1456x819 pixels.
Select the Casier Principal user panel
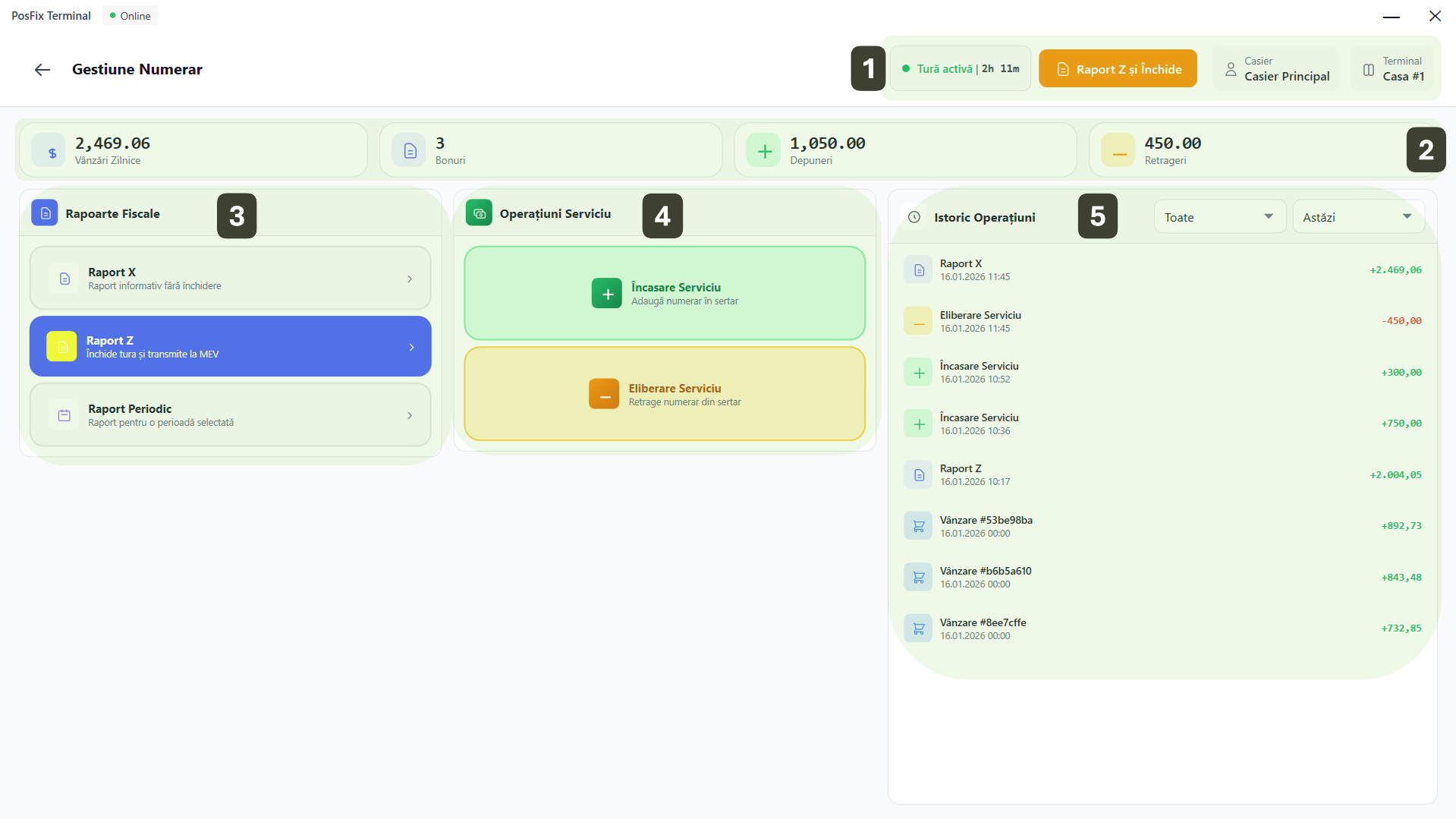(x=1277, y=69)
